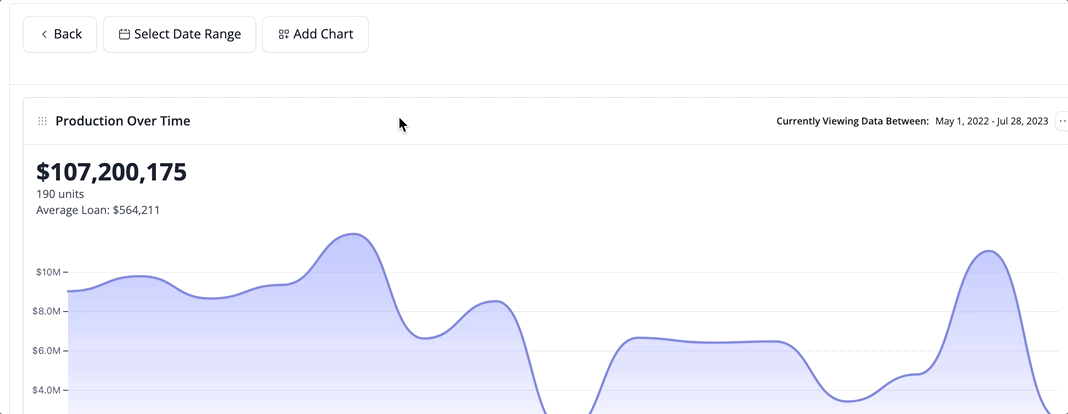The image size is (1068, 414).
Task: Click the 190 units text
Action: pyautogui.click(x=60, y=194)
